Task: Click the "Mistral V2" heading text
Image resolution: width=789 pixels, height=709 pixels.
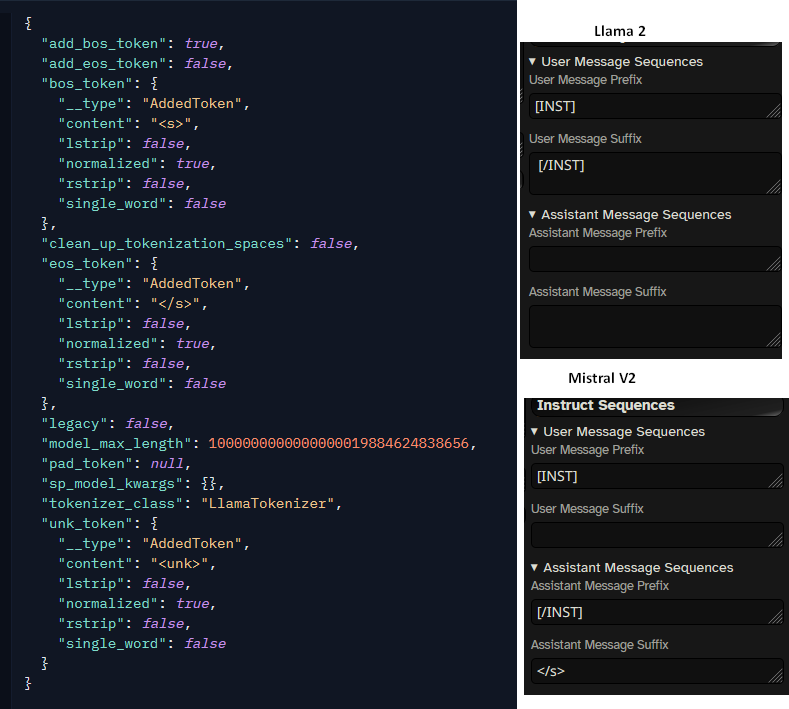Action: 602,378
